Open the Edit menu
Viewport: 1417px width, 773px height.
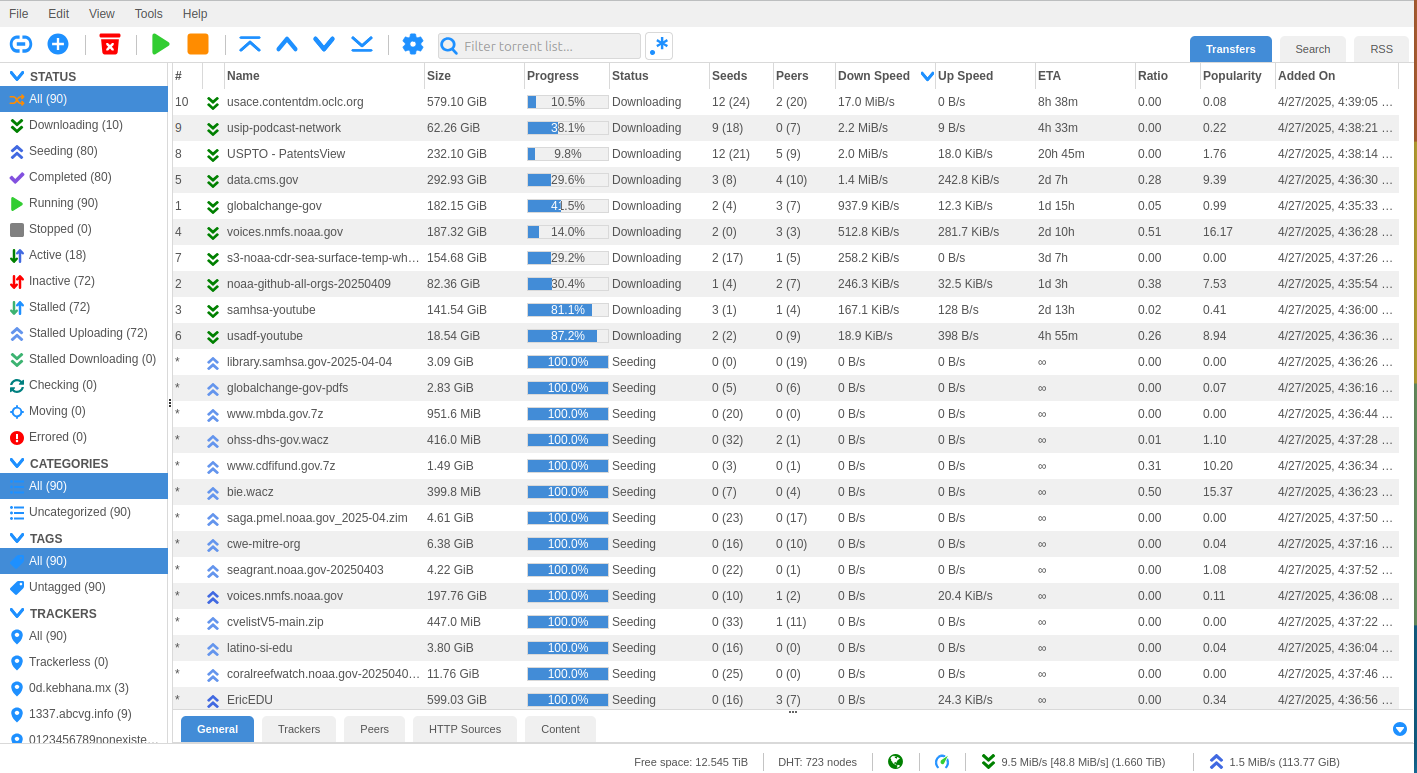pos(59,14)
